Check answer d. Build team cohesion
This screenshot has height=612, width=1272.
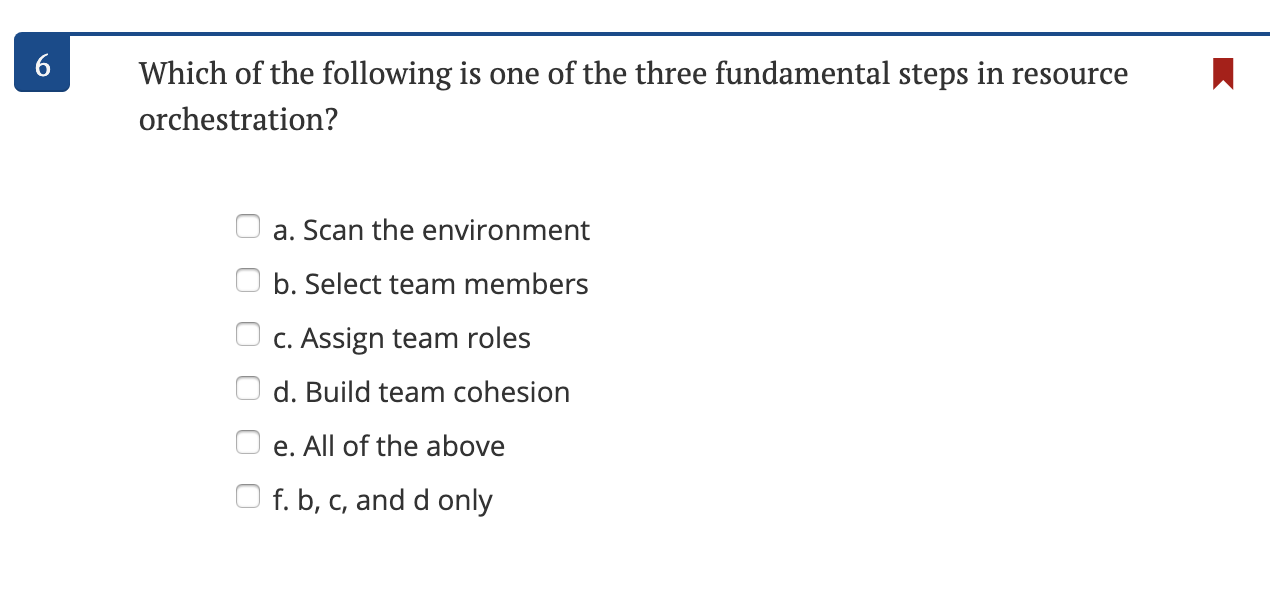[x=248, y=388]
